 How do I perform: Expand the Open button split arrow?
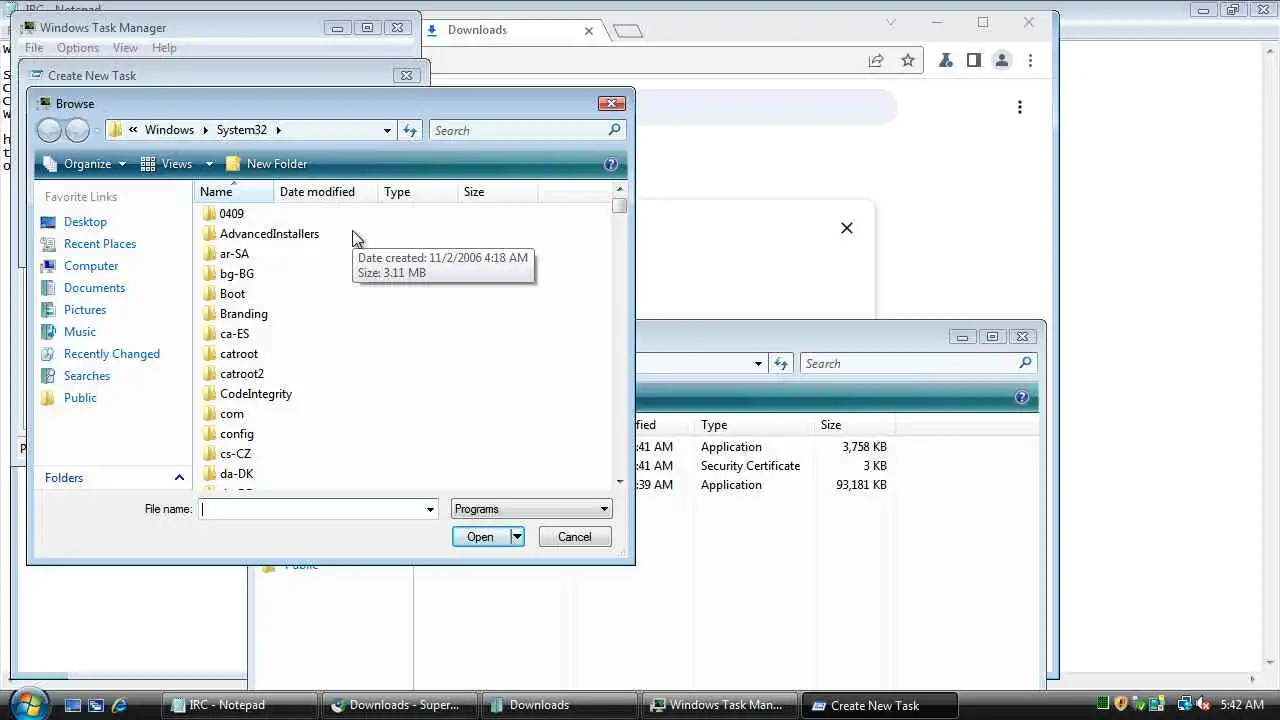[517, 537]
